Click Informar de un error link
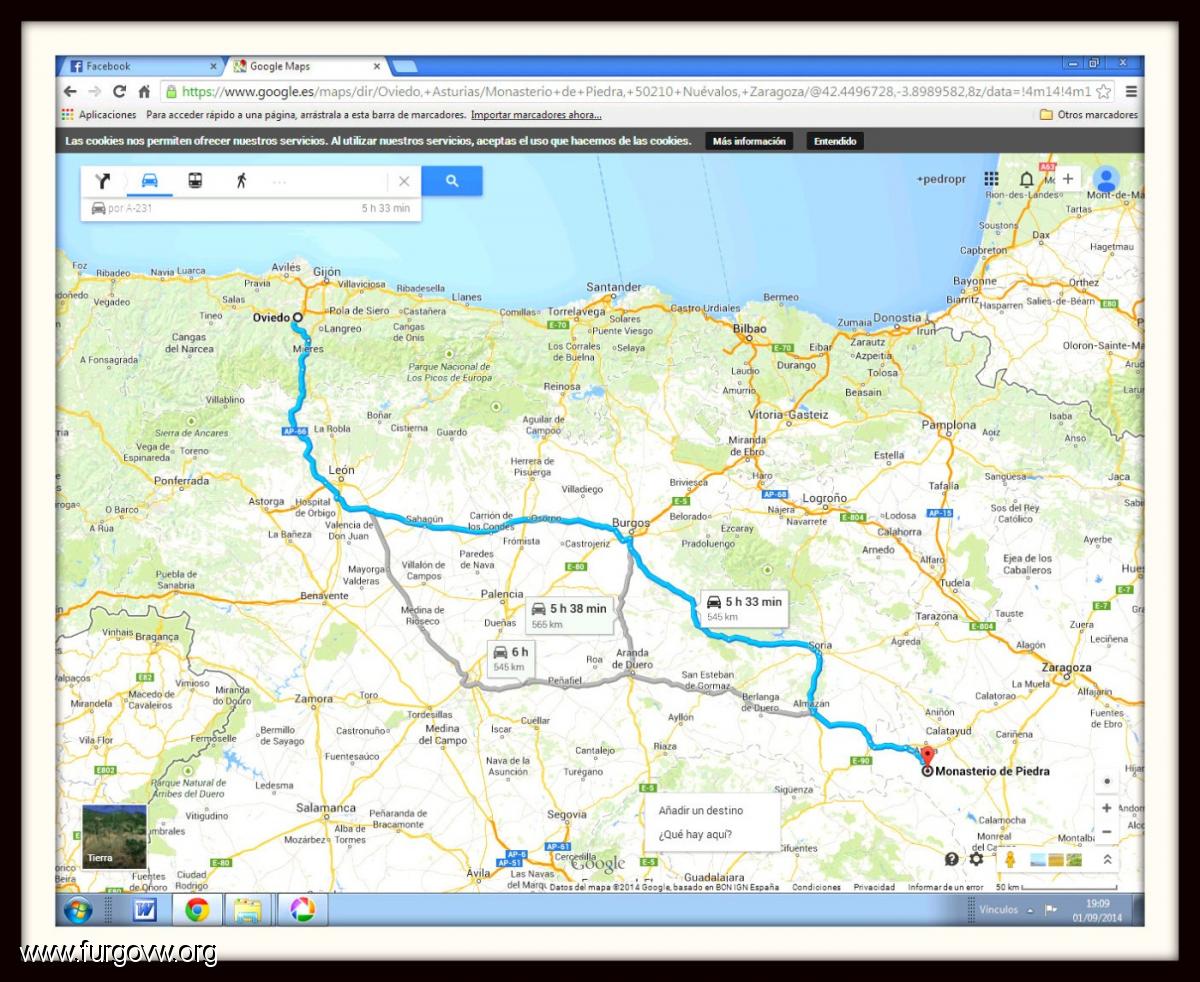The height and width of the screenshot is (982, 1200). click(945, 887)
